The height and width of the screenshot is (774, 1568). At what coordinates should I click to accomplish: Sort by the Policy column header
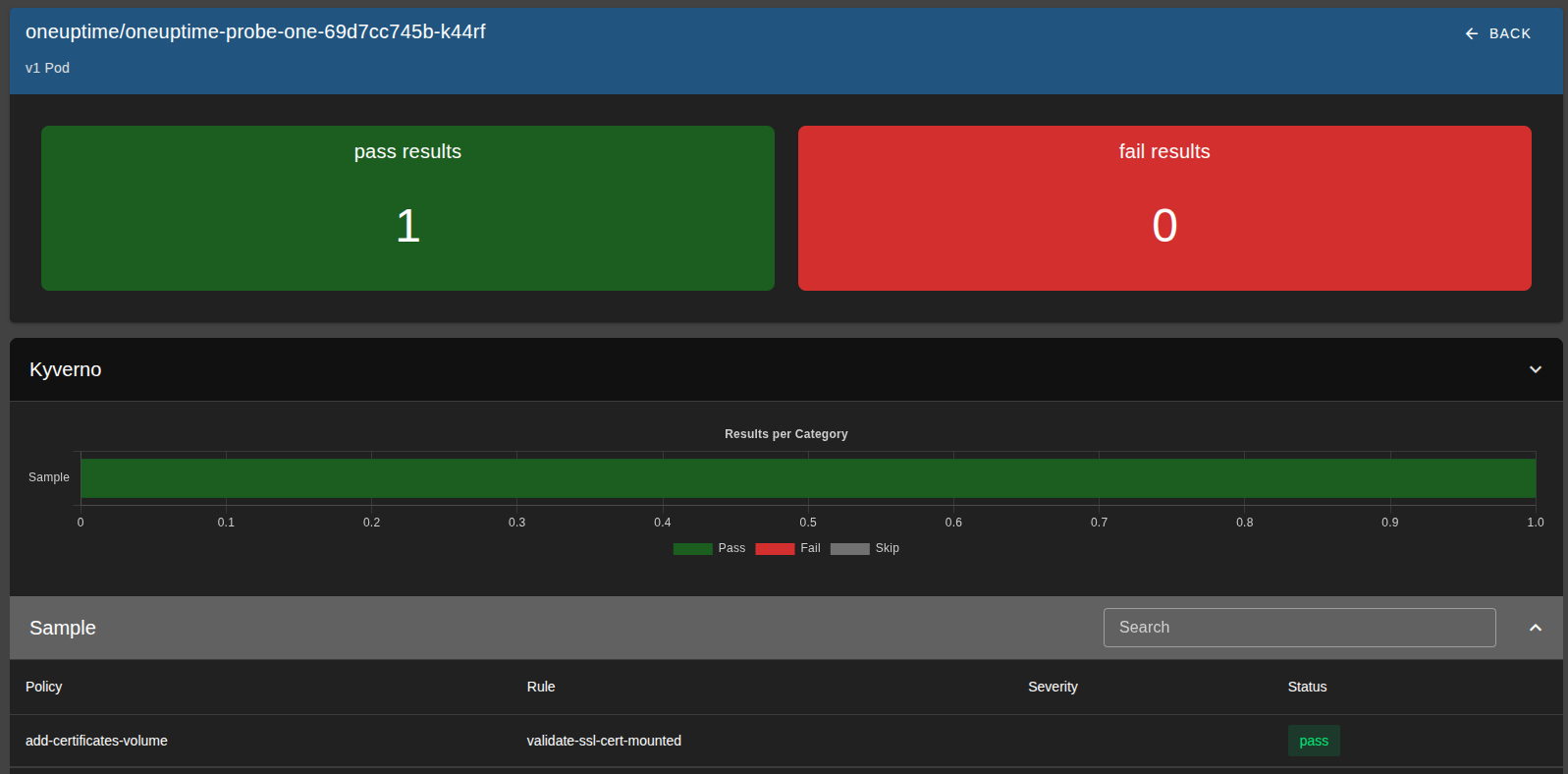44,687
